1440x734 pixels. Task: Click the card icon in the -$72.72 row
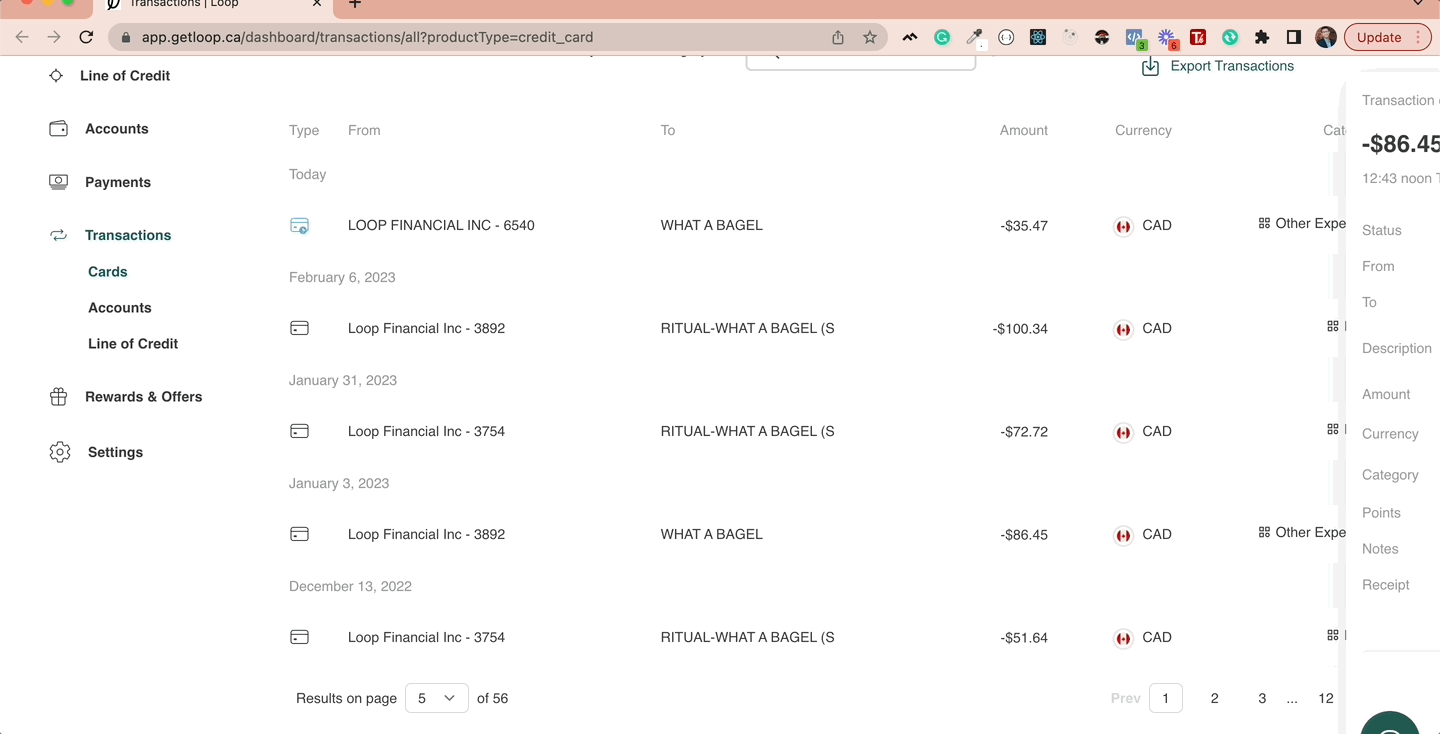click(299, 431)
